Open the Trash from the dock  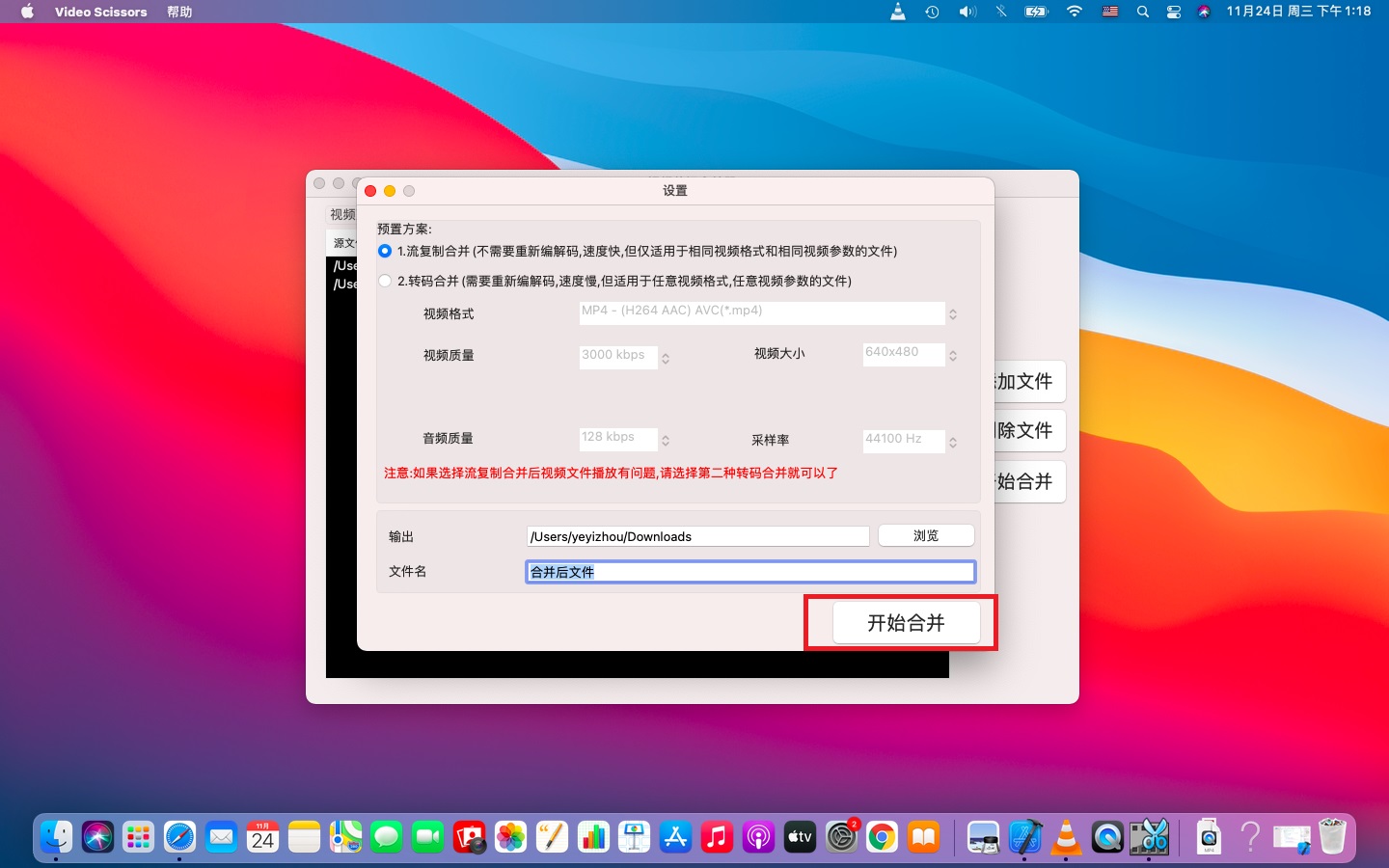[x=1332, y=837]
